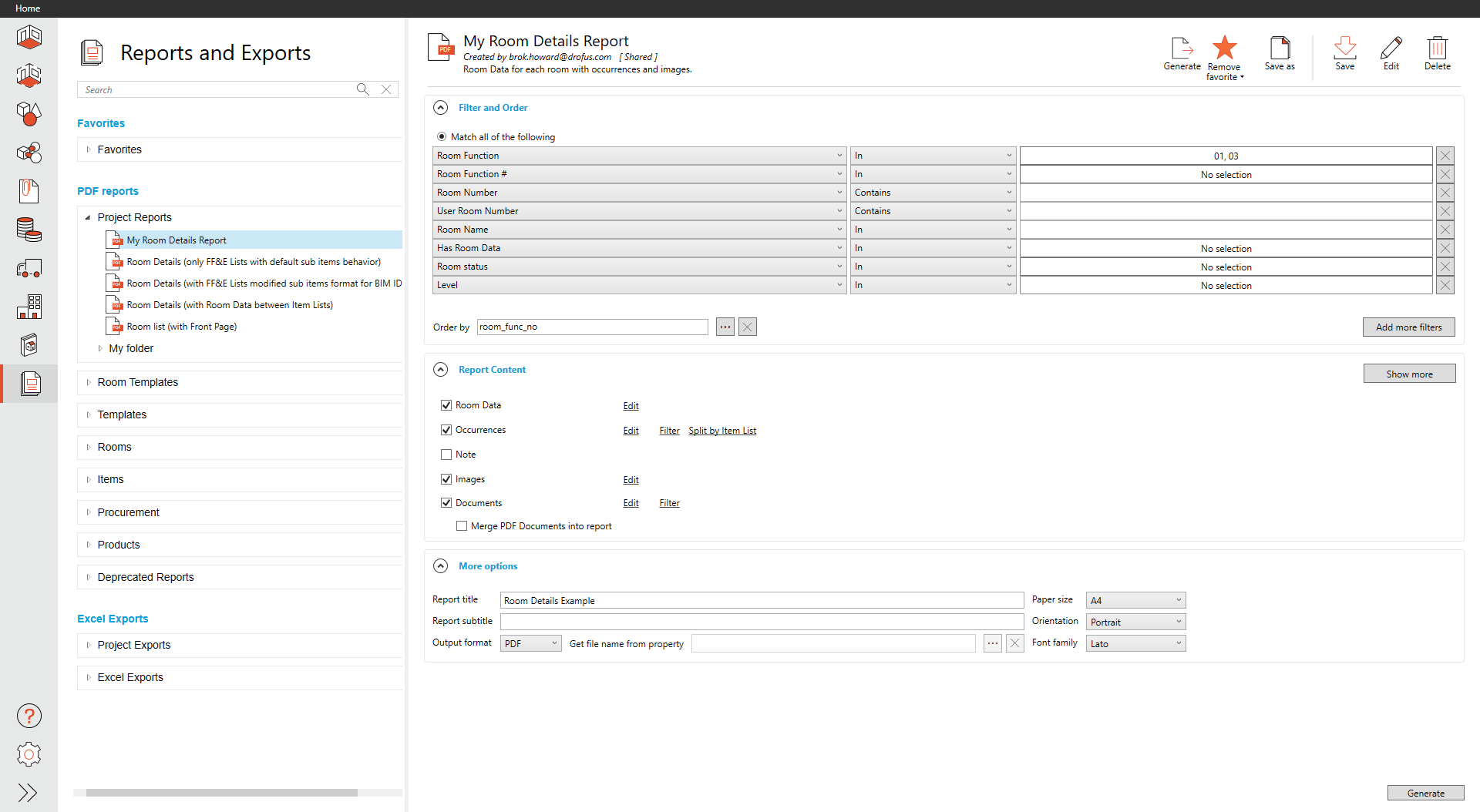
Task: Click the horizontal scrollbar in left panel
Action: tap(221, 793)
